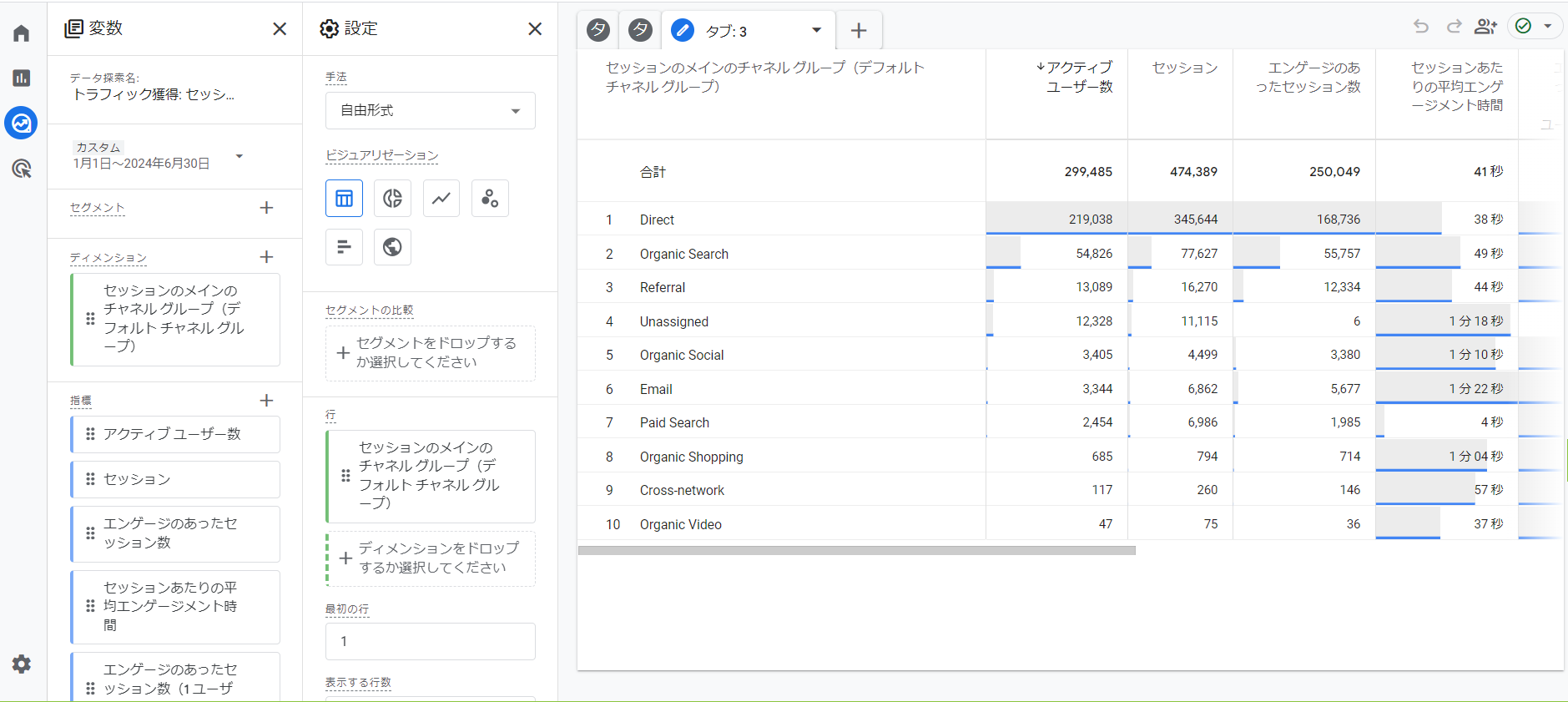Open Admin gear icon at bottom left
1568x702 pixels.
point(22,664)
